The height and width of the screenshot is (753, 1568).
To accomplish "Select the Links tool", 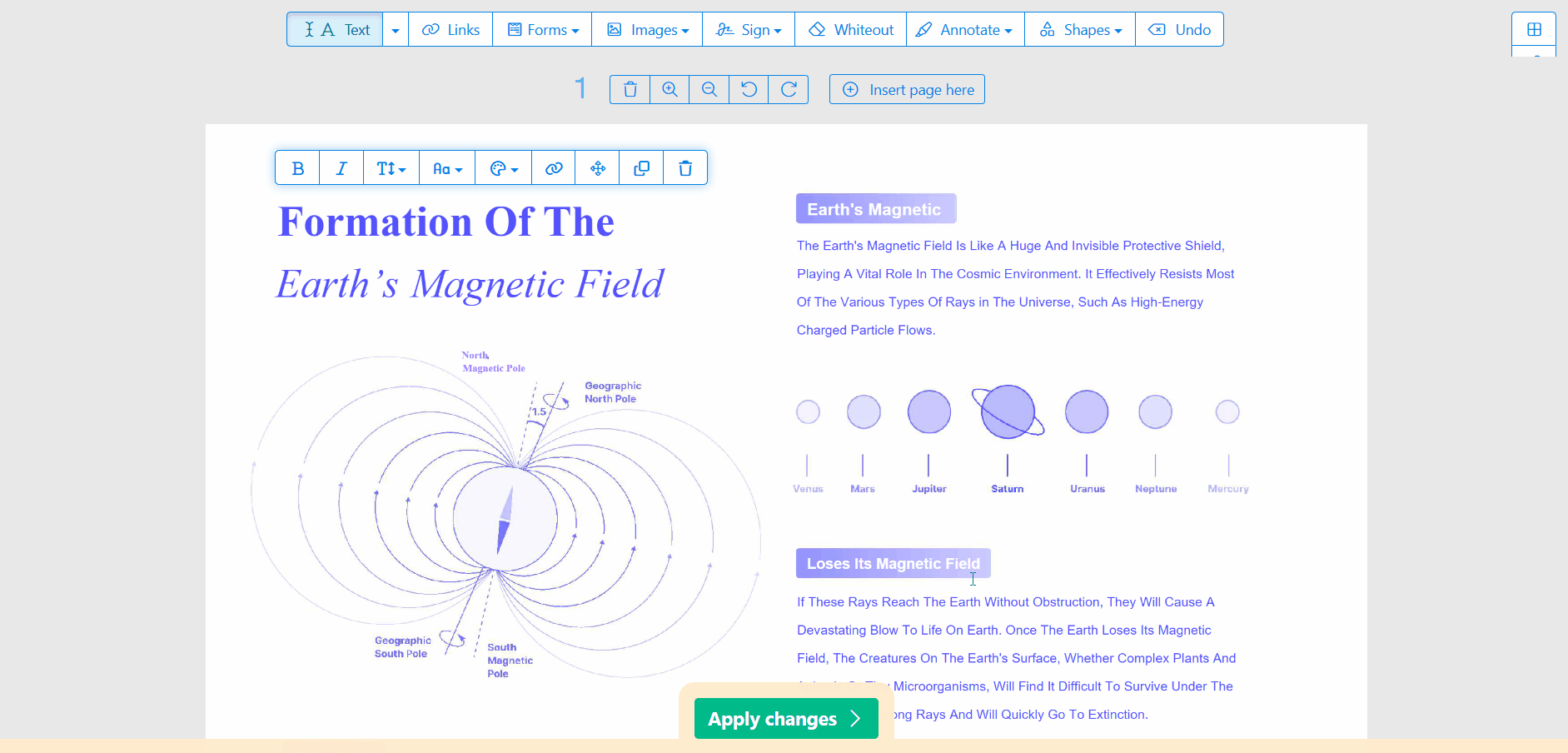I will pyautogui.click(x=450, y=30).
